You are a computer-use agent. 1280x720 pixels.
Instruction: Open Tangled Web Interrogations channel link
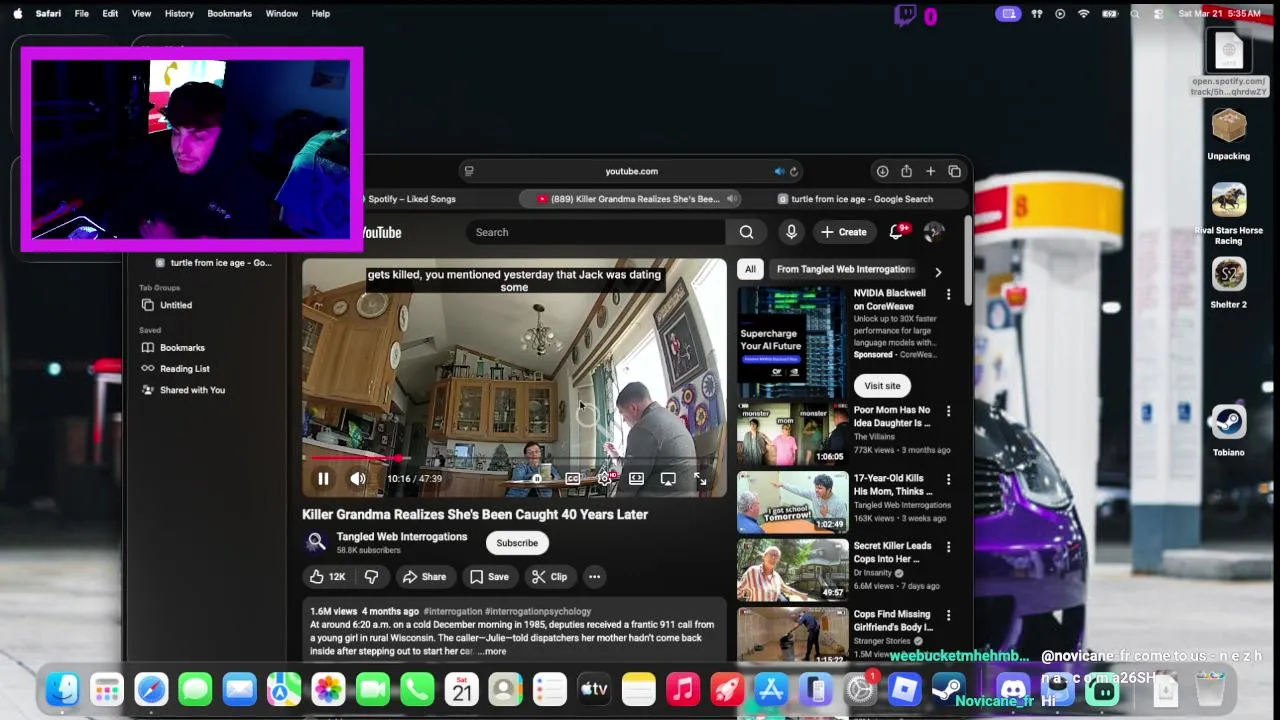point(402,537)
